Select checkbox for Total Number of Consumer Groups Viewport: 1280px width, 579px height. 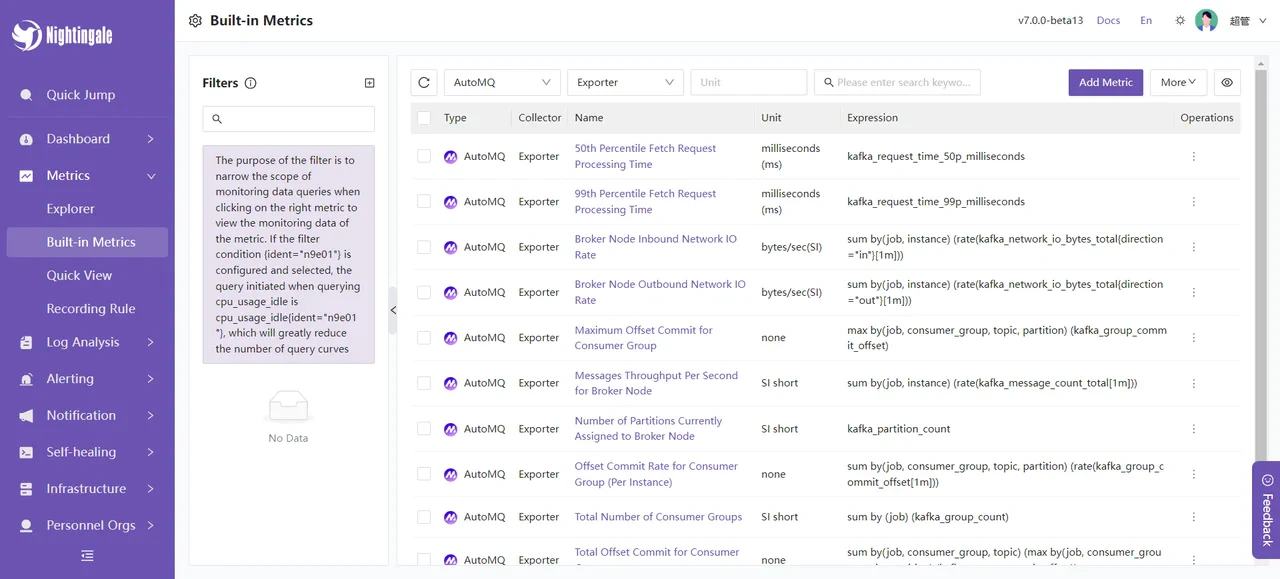coord(424,517)
